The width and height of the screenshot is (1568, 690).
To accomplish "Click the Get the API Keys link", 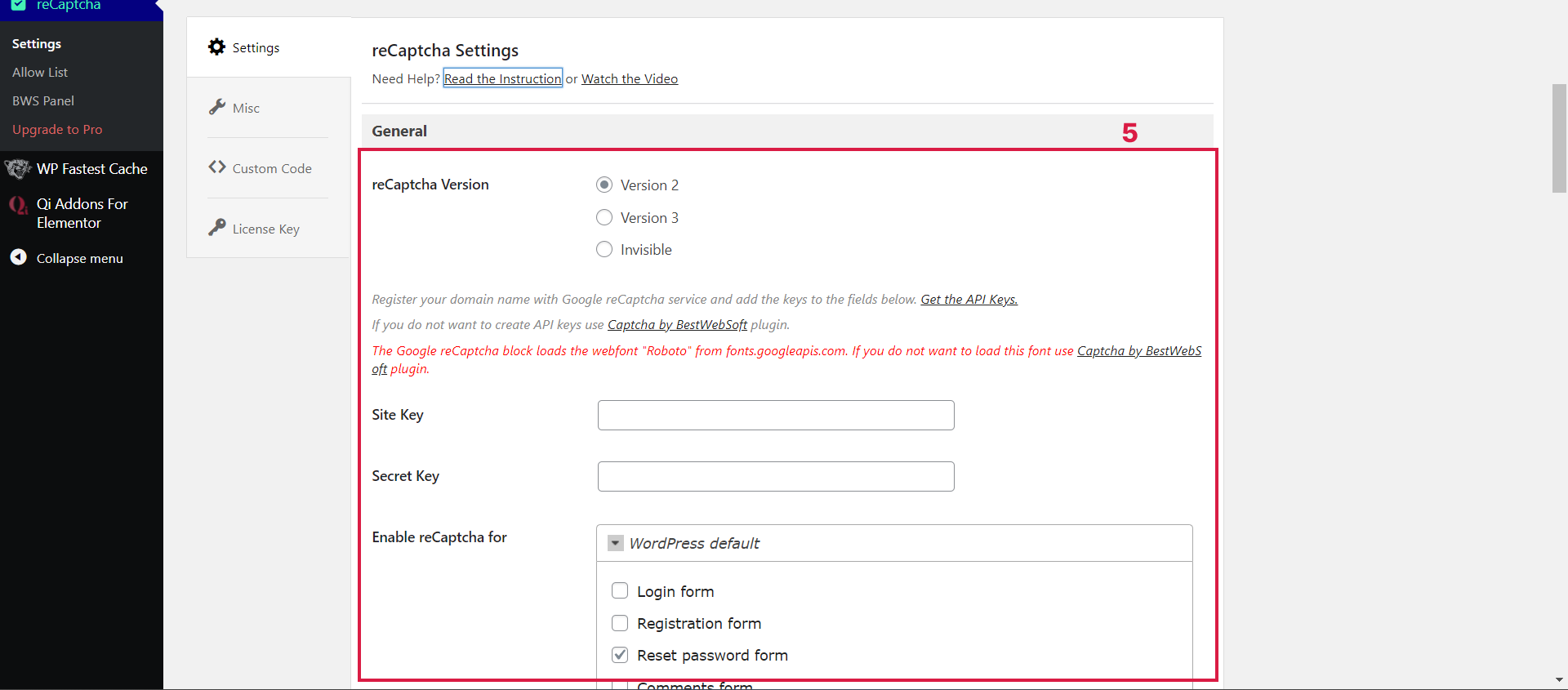I will [969, 299].
